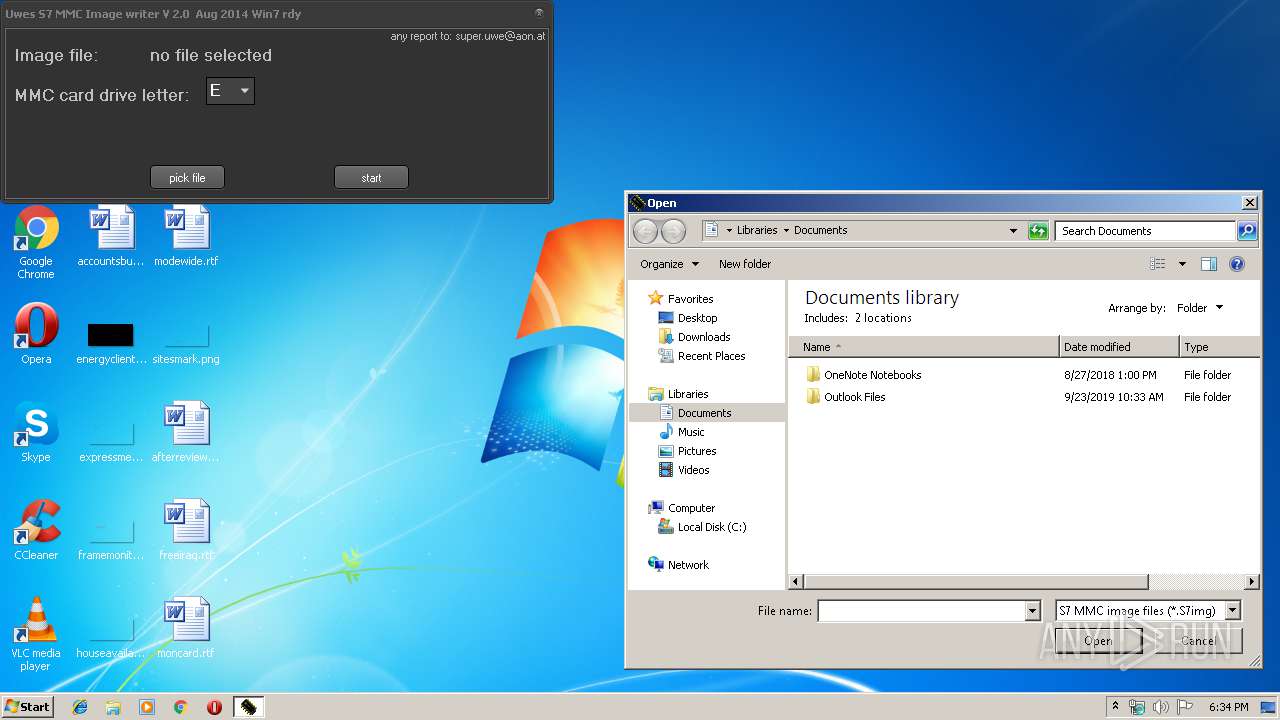
Task: Open the view options dropdown arrow
Action: [x=1182, y=264]
